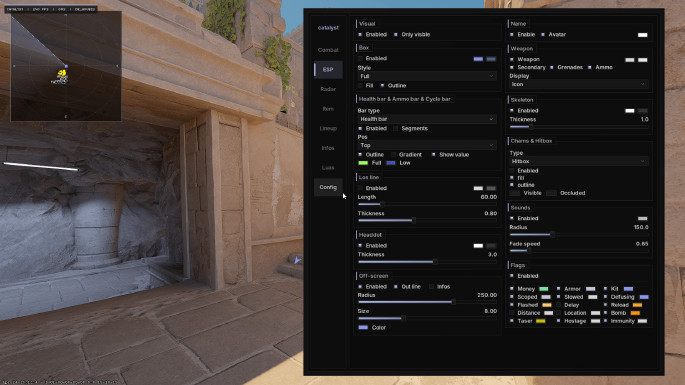
Task: Pick the blue Low health color swatch
Action: tap(391, 163)
